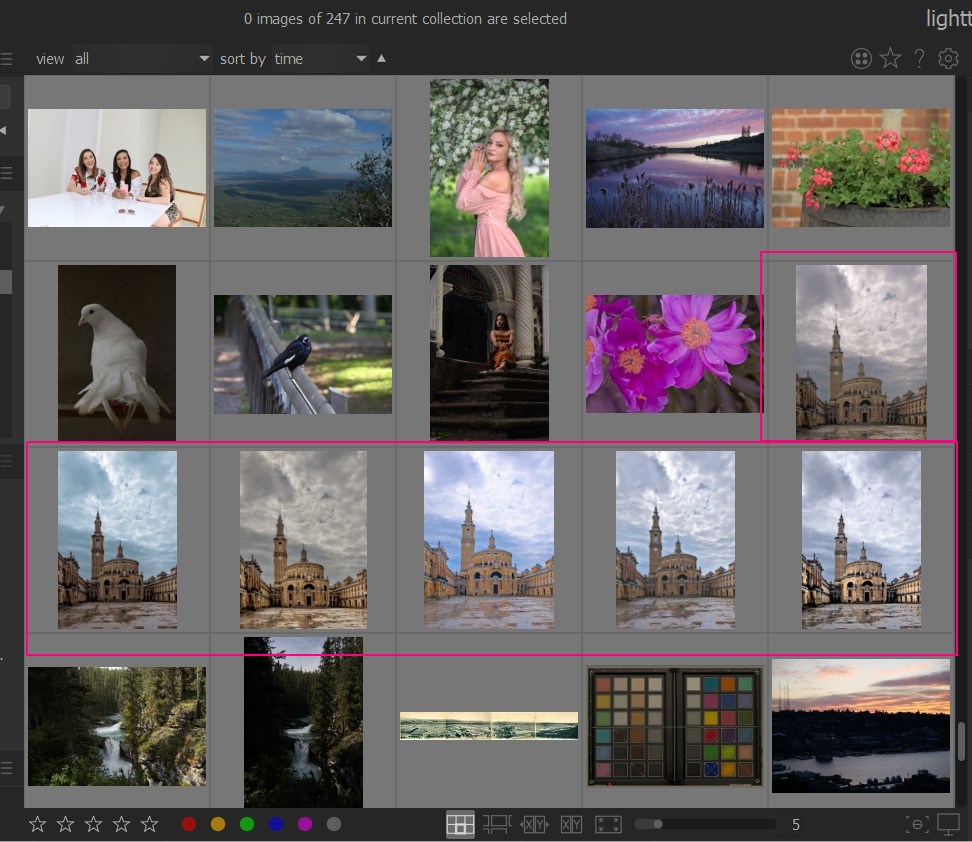This screenshot has width=972, height=842.
Task: Apply a four-star rating
Action: coord(122,824)
